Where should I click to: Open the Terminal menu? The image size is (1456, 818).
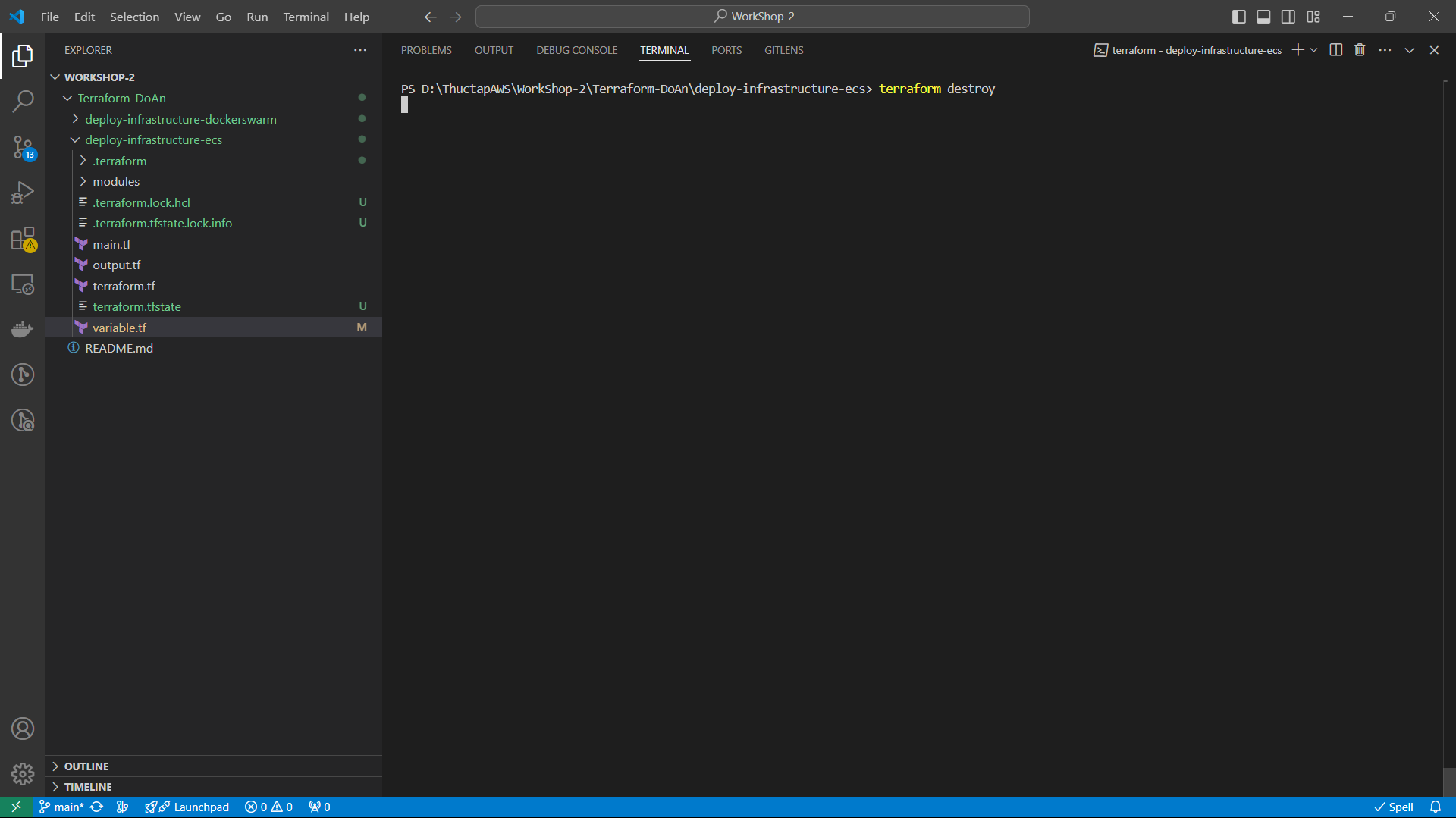[306, 17]
